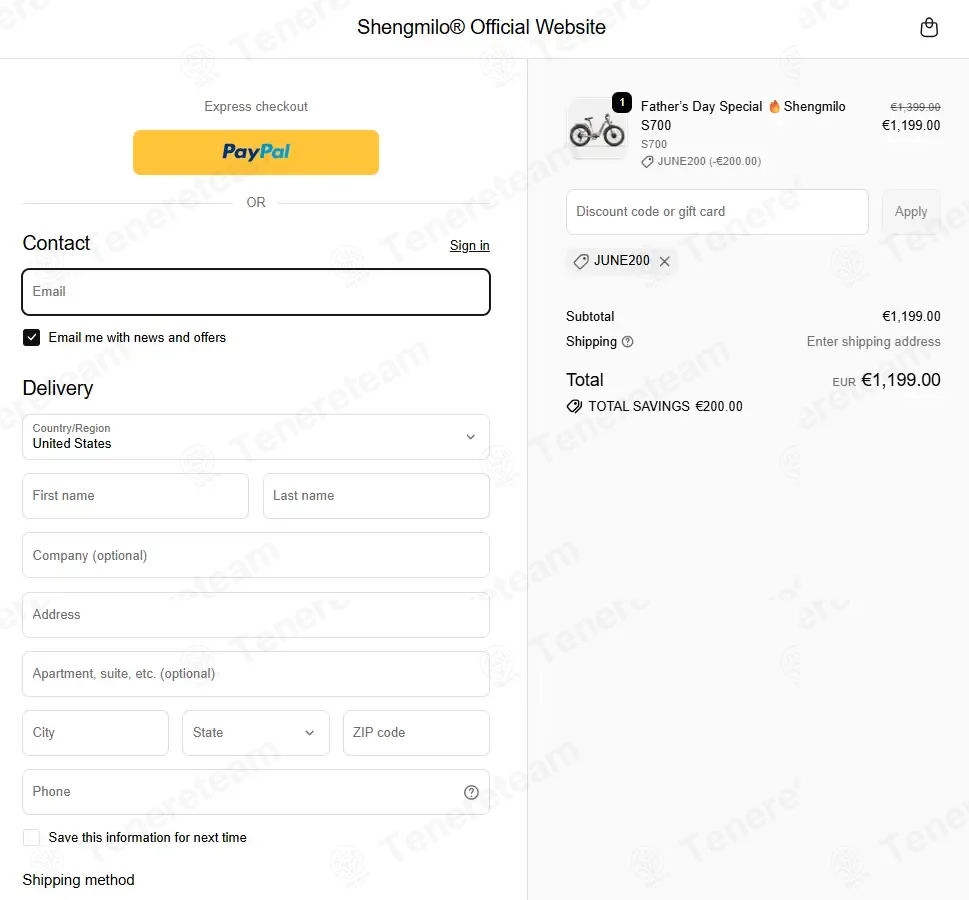This screenshot has height=900, width=969.
Task: Click the Company (optional) field
Action: (256, 555)
